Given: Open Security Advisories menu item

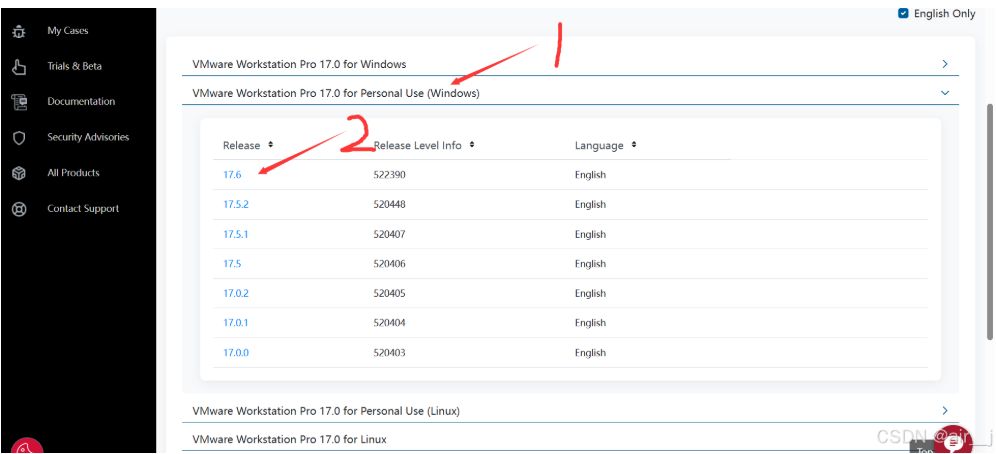Looking at the screenshot, I should [88, 137].
